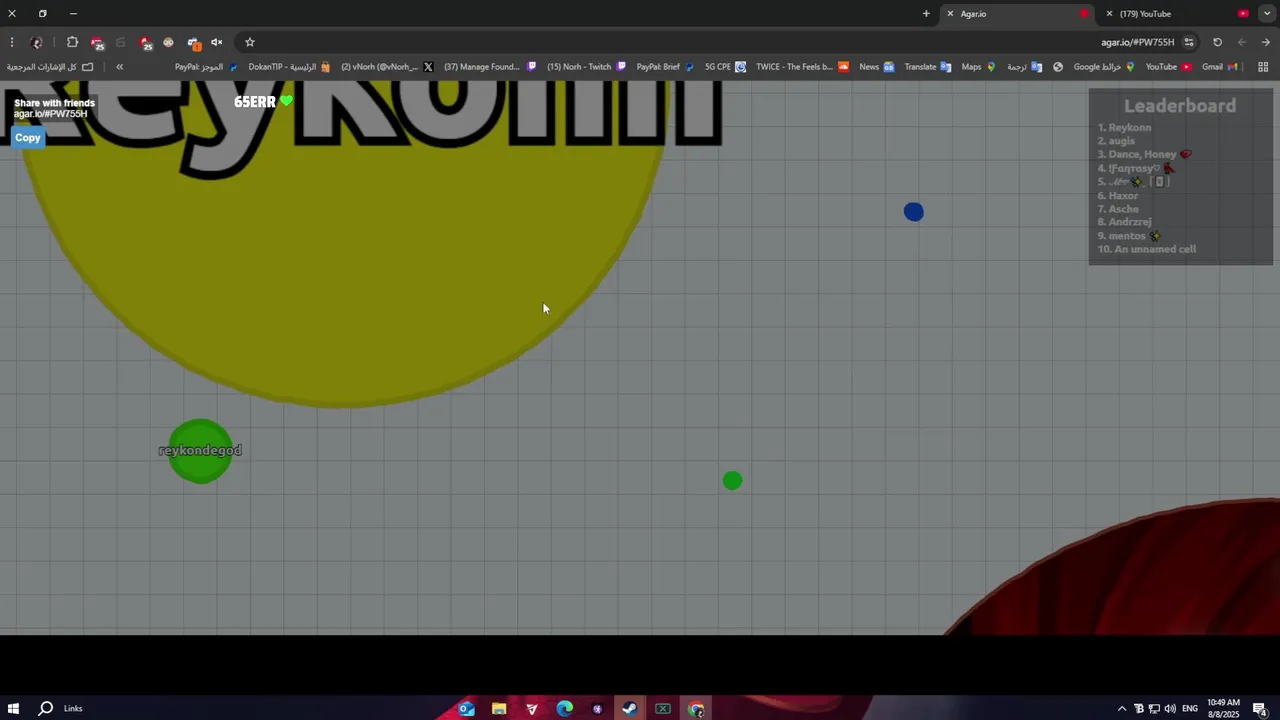The width and height of the screenshot is (1280, 720).
Task: Open Windows taskbar search
Action: click(45, 709)
